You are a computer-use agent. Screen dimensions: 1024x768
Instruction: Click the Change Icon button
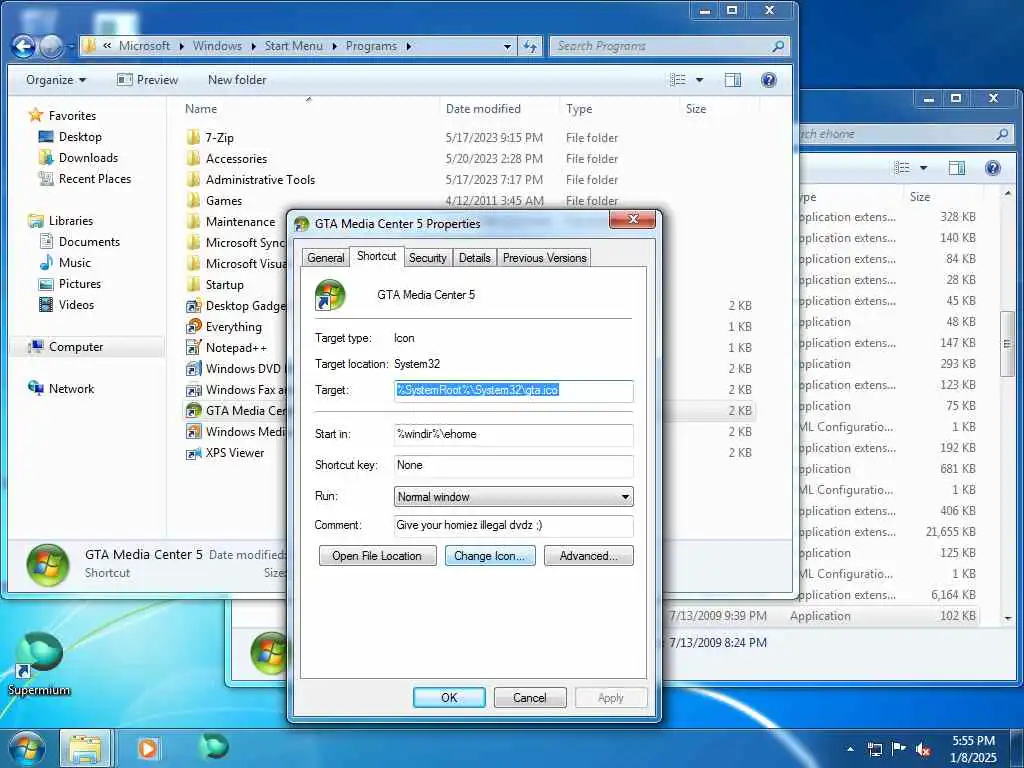[x=490, y=556]
